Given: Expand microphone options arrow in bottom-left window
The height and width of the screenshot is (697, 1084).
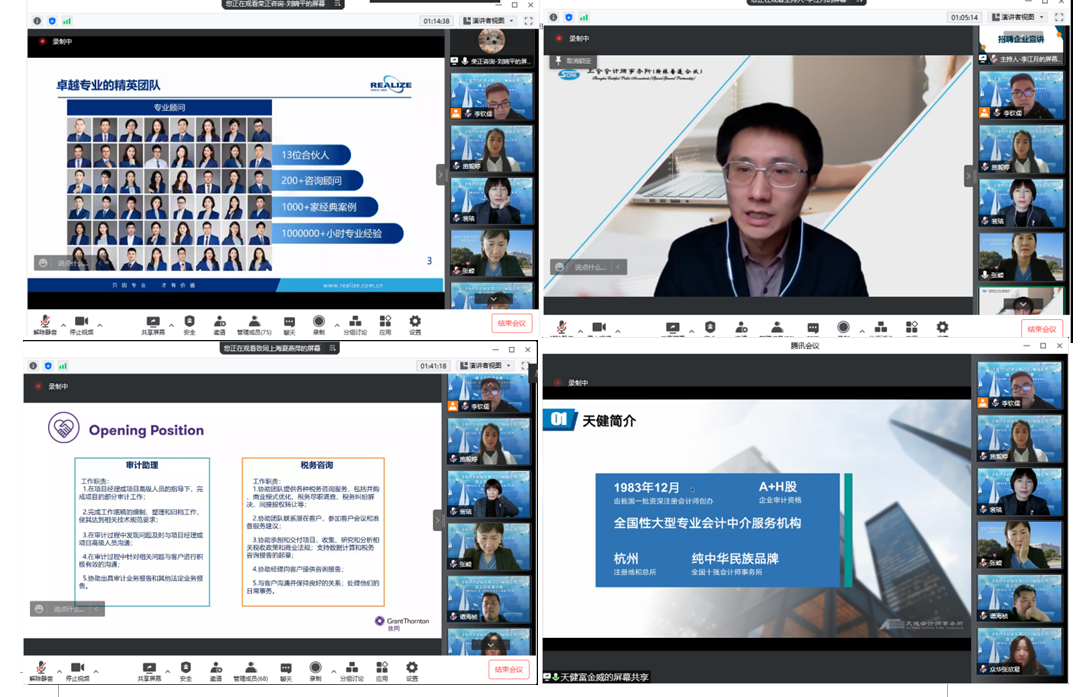Looking at the screenshot, I should click(x=59, y=671).
